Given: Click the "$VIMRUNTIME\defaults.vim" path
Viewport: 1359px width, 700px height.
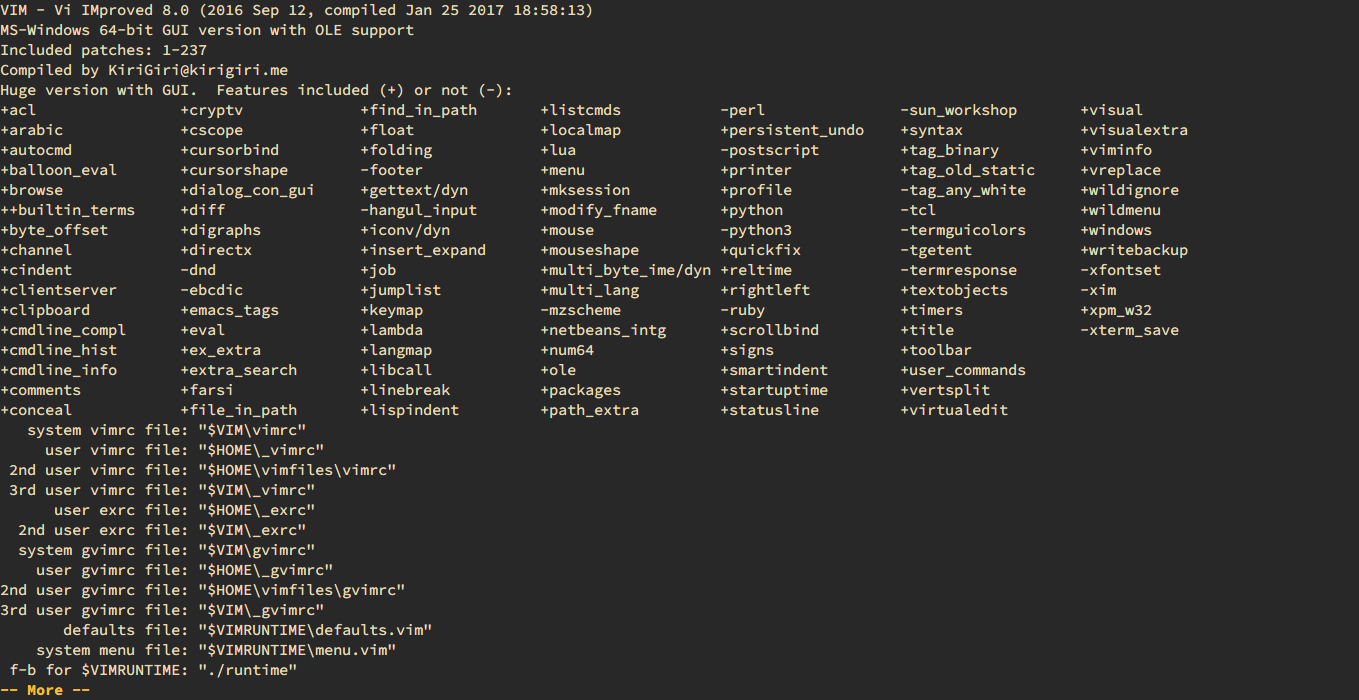Looking at the screenshot, I should [315, 630].
